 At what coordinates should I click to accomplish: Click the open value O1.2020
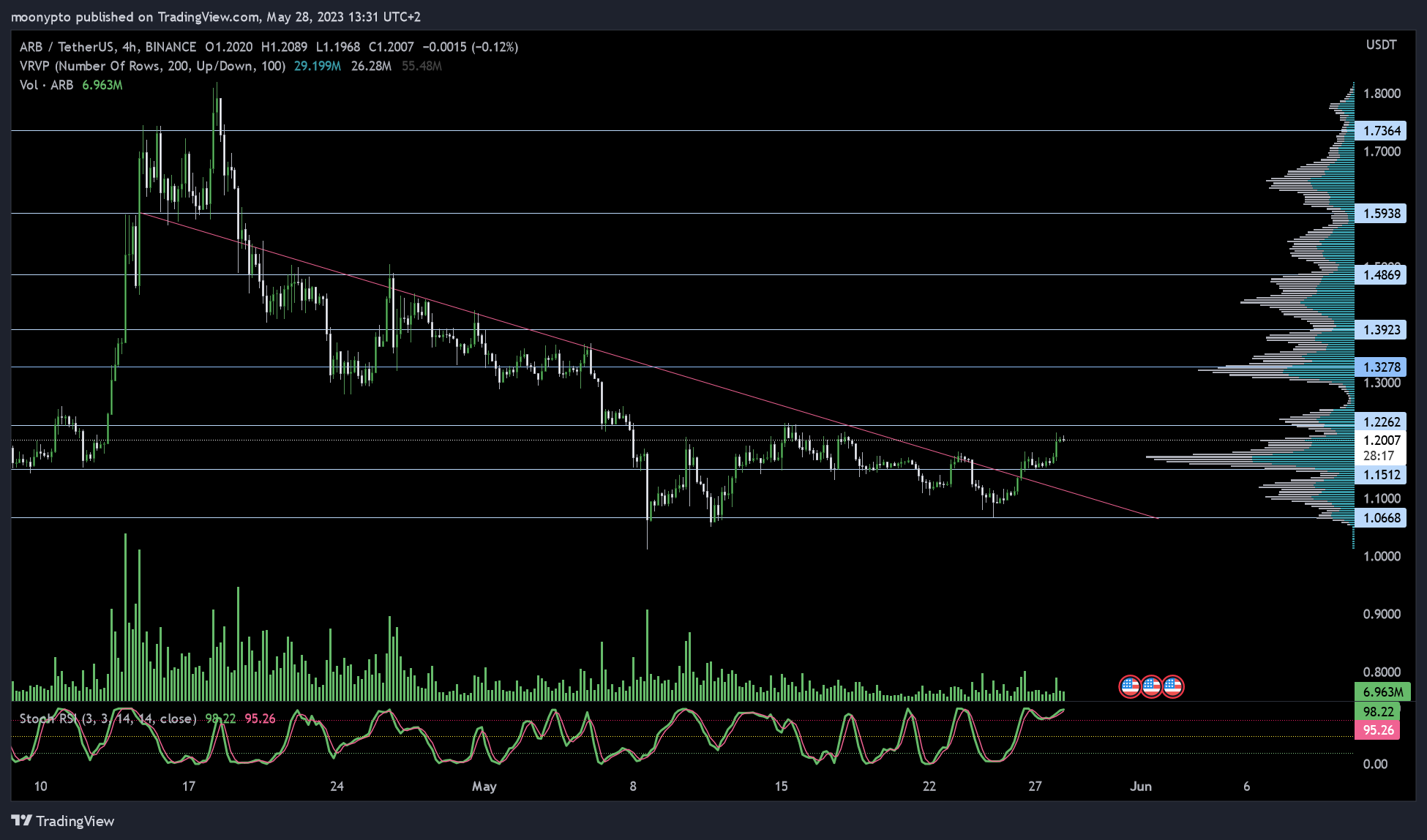click(228, 47)
